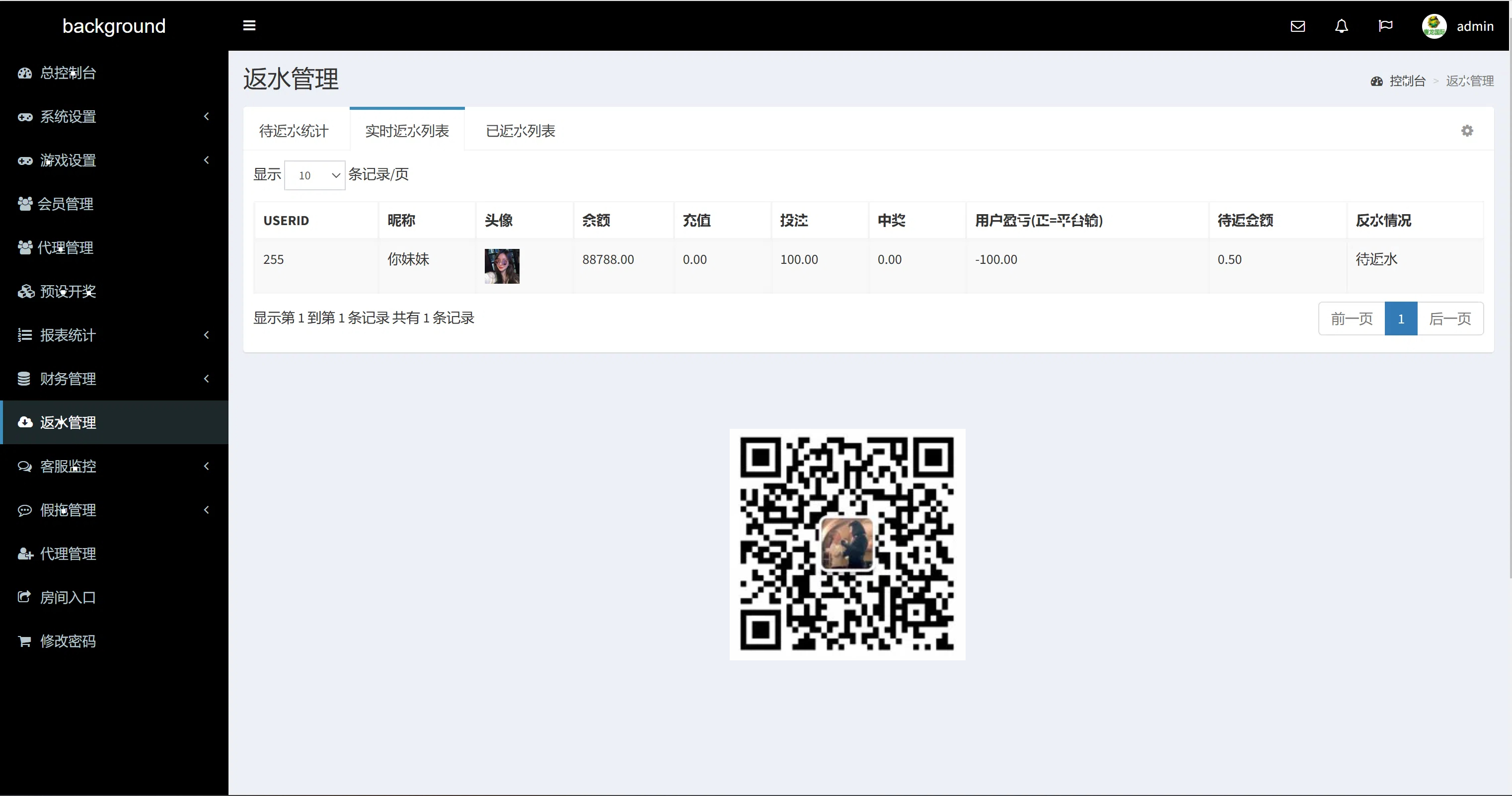1512x796 pixels.
Task: Toggle the sidebar hamburger menu
Action: click(249, 26)
